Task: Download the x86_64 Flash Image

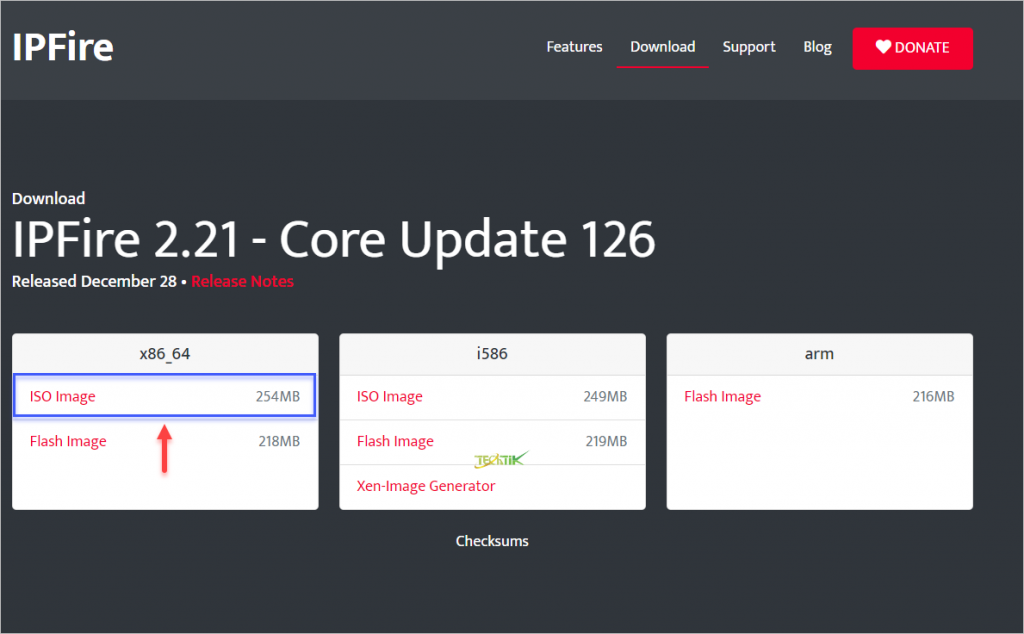Action: click(x=68, y=441)
